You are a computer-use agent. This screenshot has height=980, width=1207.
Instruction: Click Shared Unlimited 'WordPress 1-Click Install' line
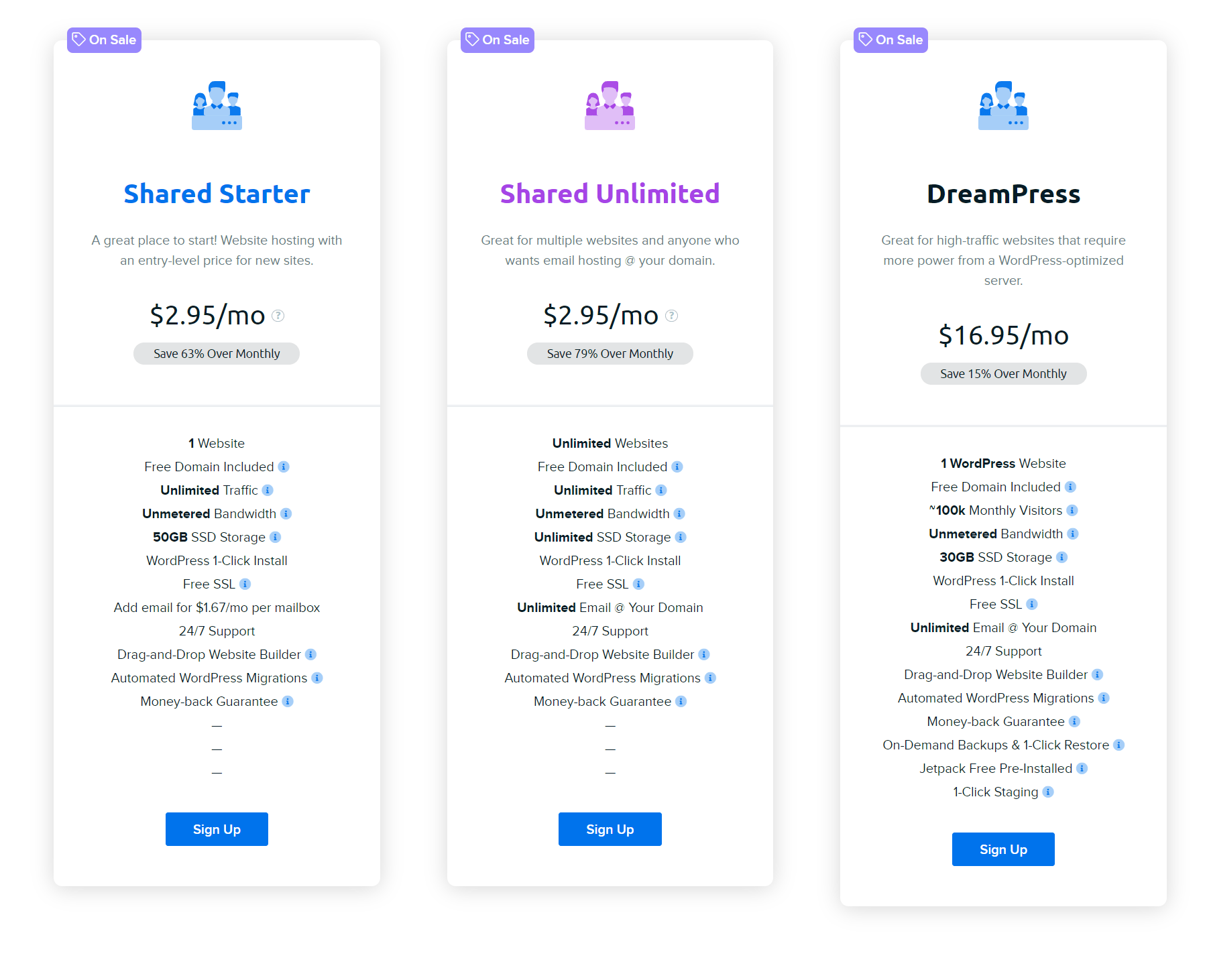610,560
